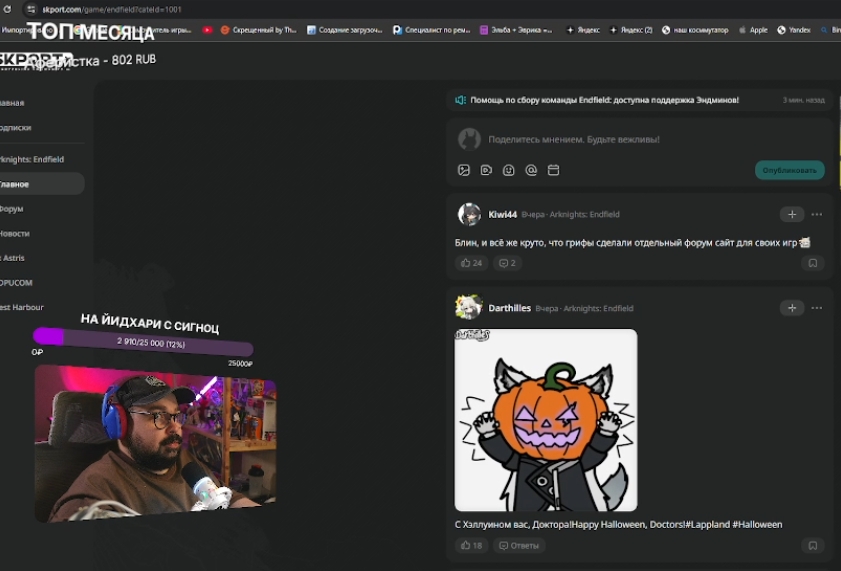Bookmark Darthilles' Halloween post
The width and height of the screenshot is (841, 571).
[813, 545]
